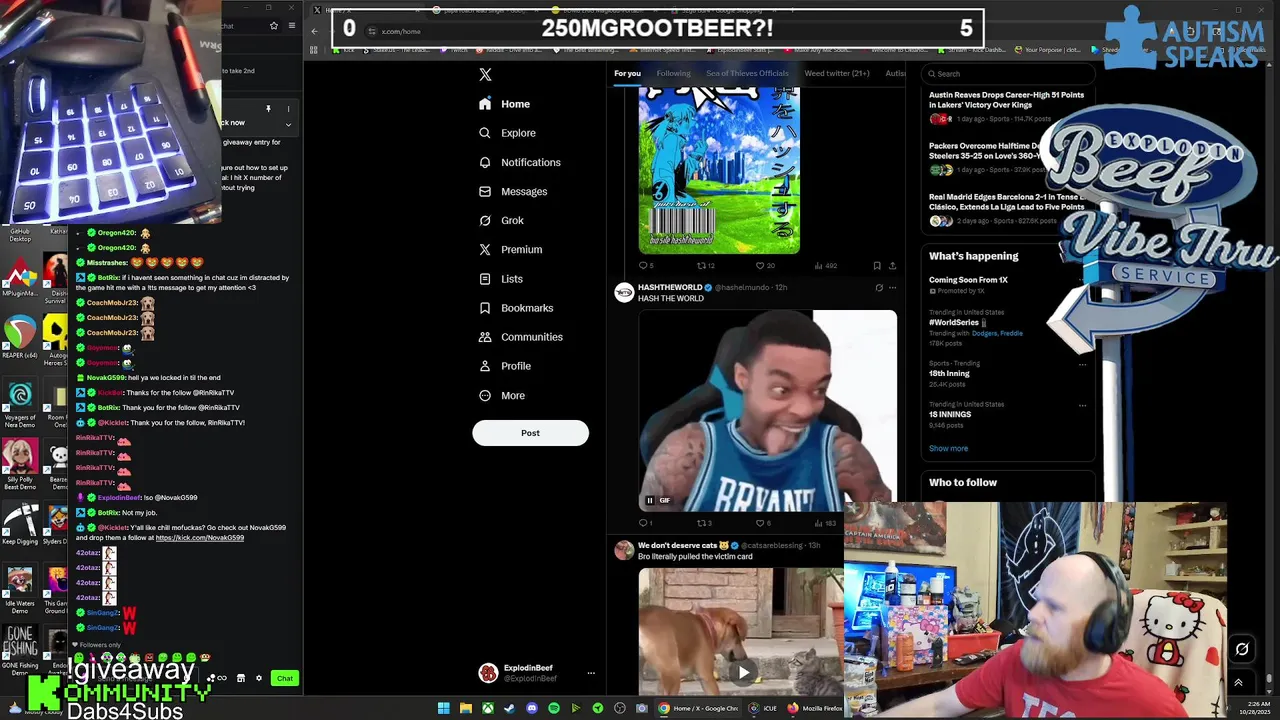Select the For you timeline tab
This screenshot has height=720, width=1280.
coord(627,73)
